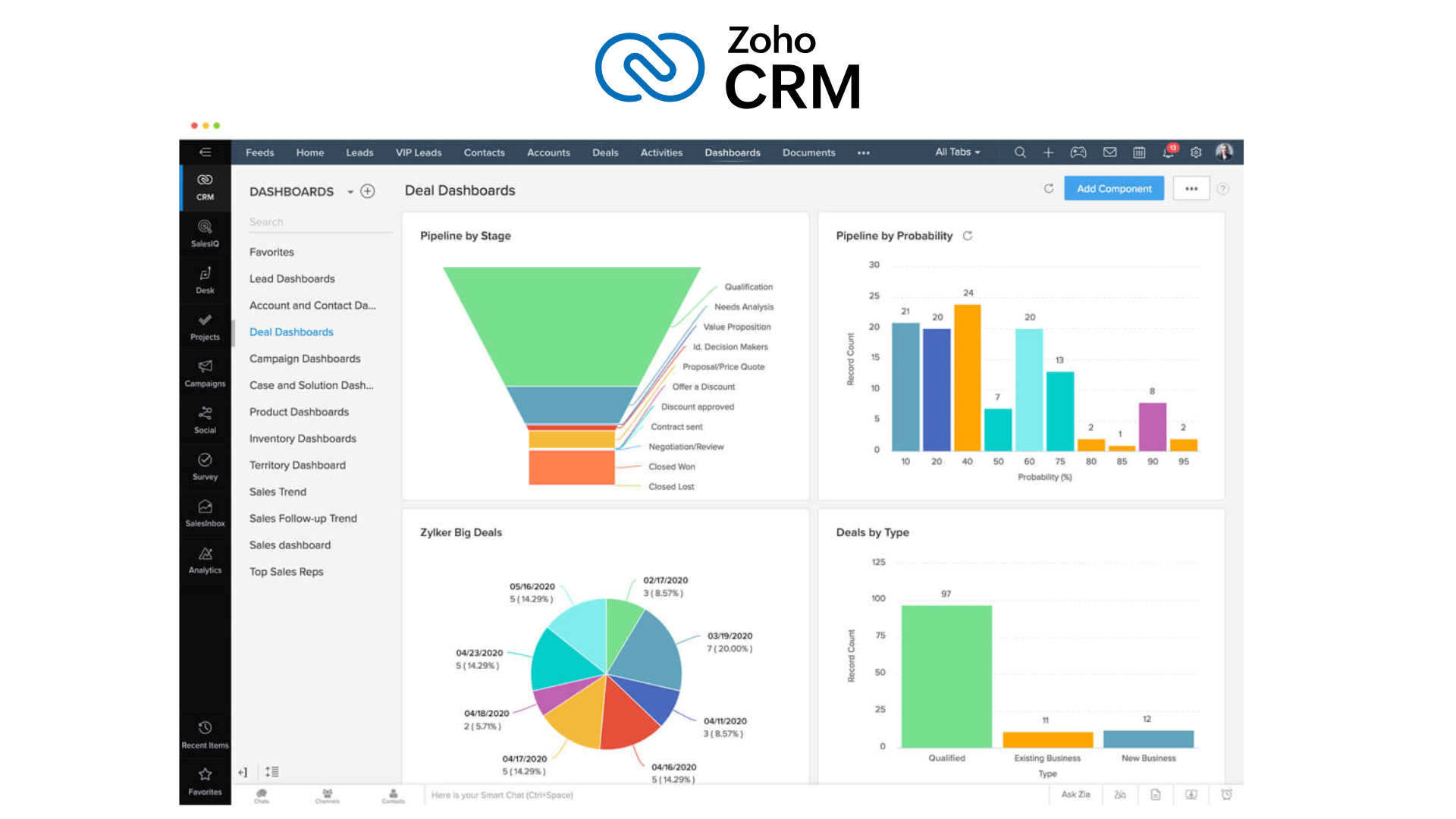
Task: Select Sales Trend in the list
Action: [x=278, y=492]
